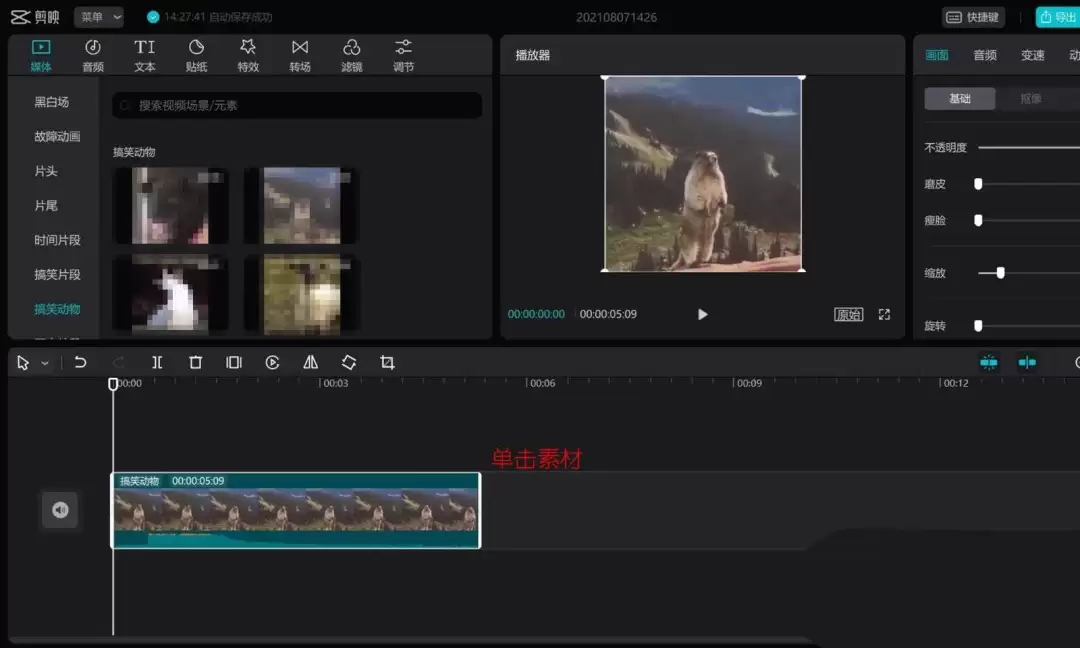The image size is (1080, 648).
Task: Click the undo arrow icon
Action: (81, 362)
